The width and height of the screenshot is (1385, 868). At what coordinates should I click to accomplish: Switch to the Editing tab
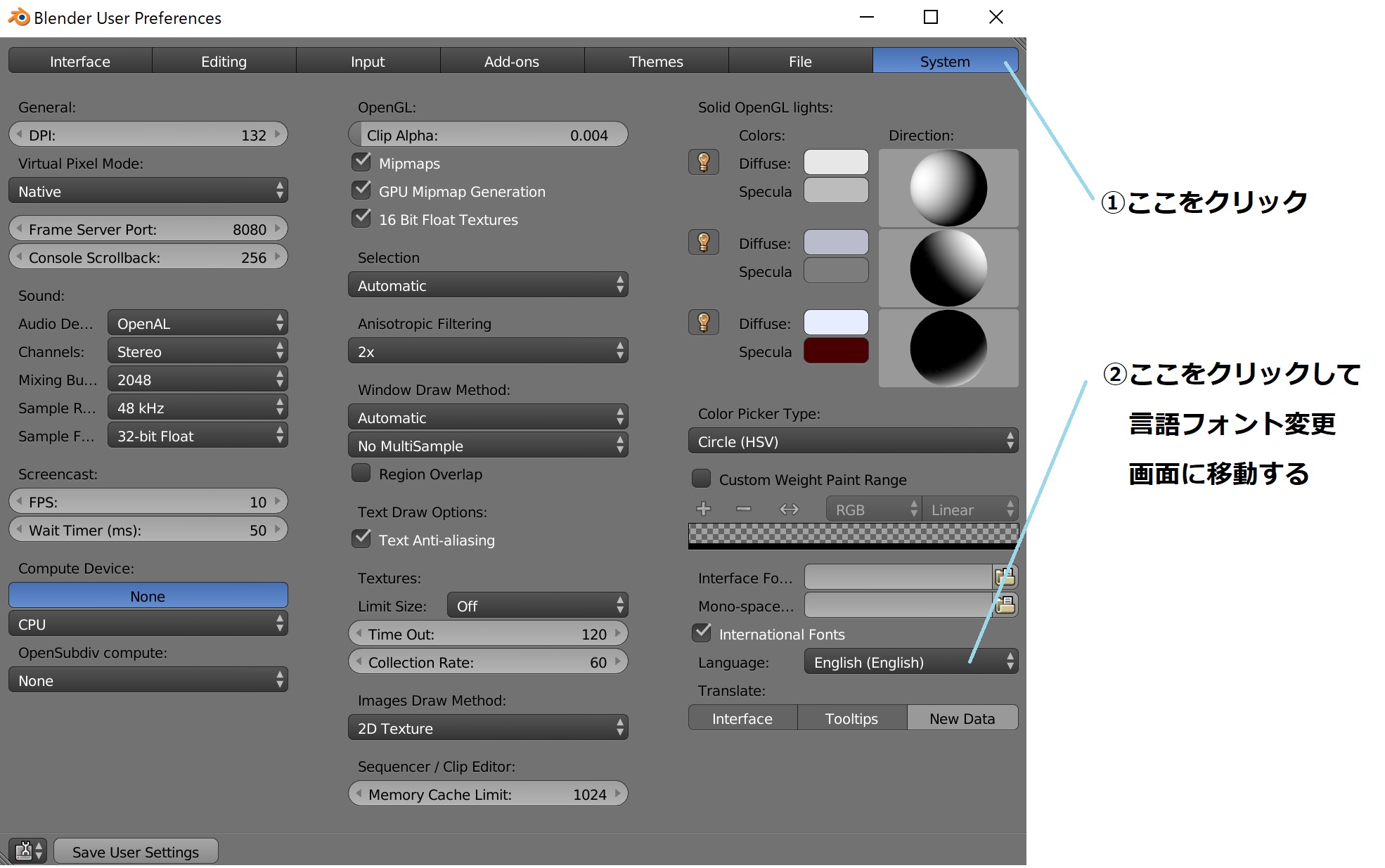[224, 60]
